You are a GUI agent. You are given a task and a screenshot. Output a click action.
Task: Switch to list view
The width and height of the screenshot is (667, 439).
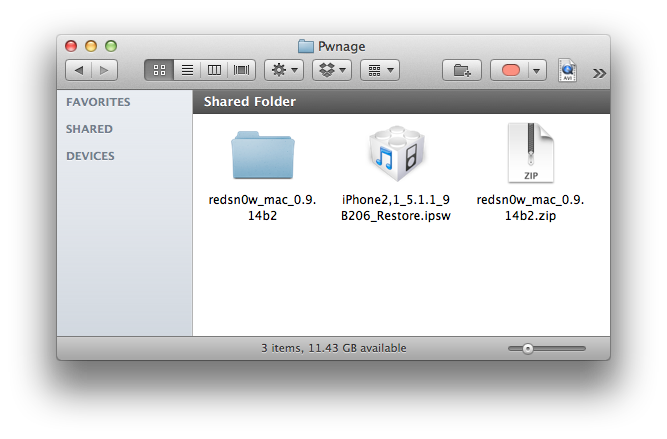point(187,70)
